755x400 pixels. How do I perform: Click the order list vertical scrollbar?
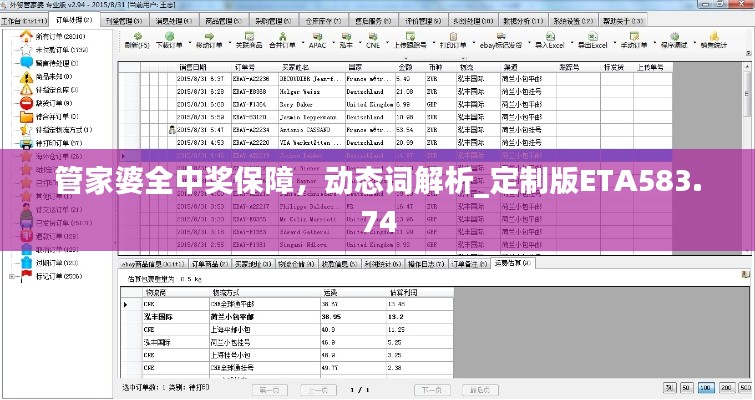[749, 150]
